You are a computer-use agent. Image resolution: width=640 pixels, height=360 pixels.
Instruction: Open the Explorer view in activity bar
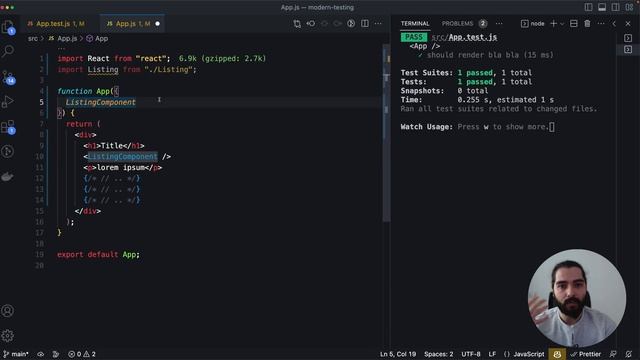[8, 27]
